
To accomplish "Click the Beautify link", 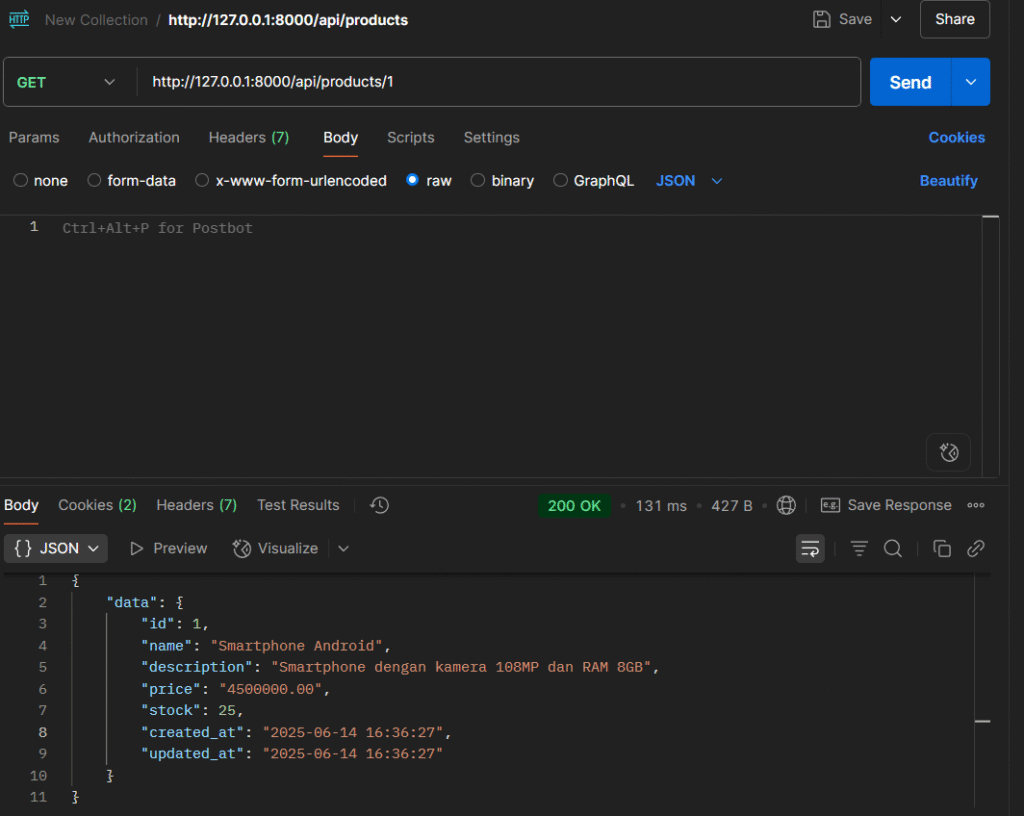I will (948, 181).
